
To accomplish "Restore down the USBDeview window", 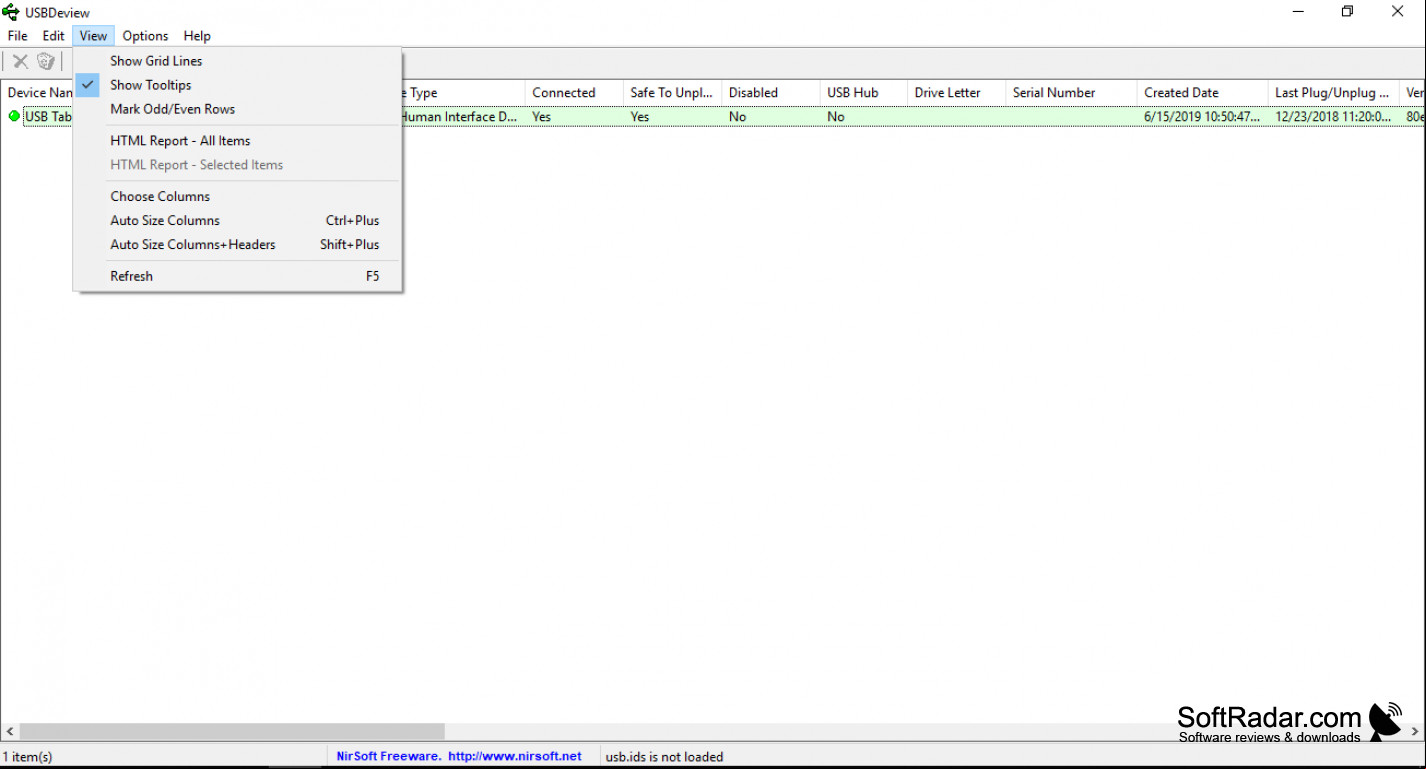I will 1347,12.
